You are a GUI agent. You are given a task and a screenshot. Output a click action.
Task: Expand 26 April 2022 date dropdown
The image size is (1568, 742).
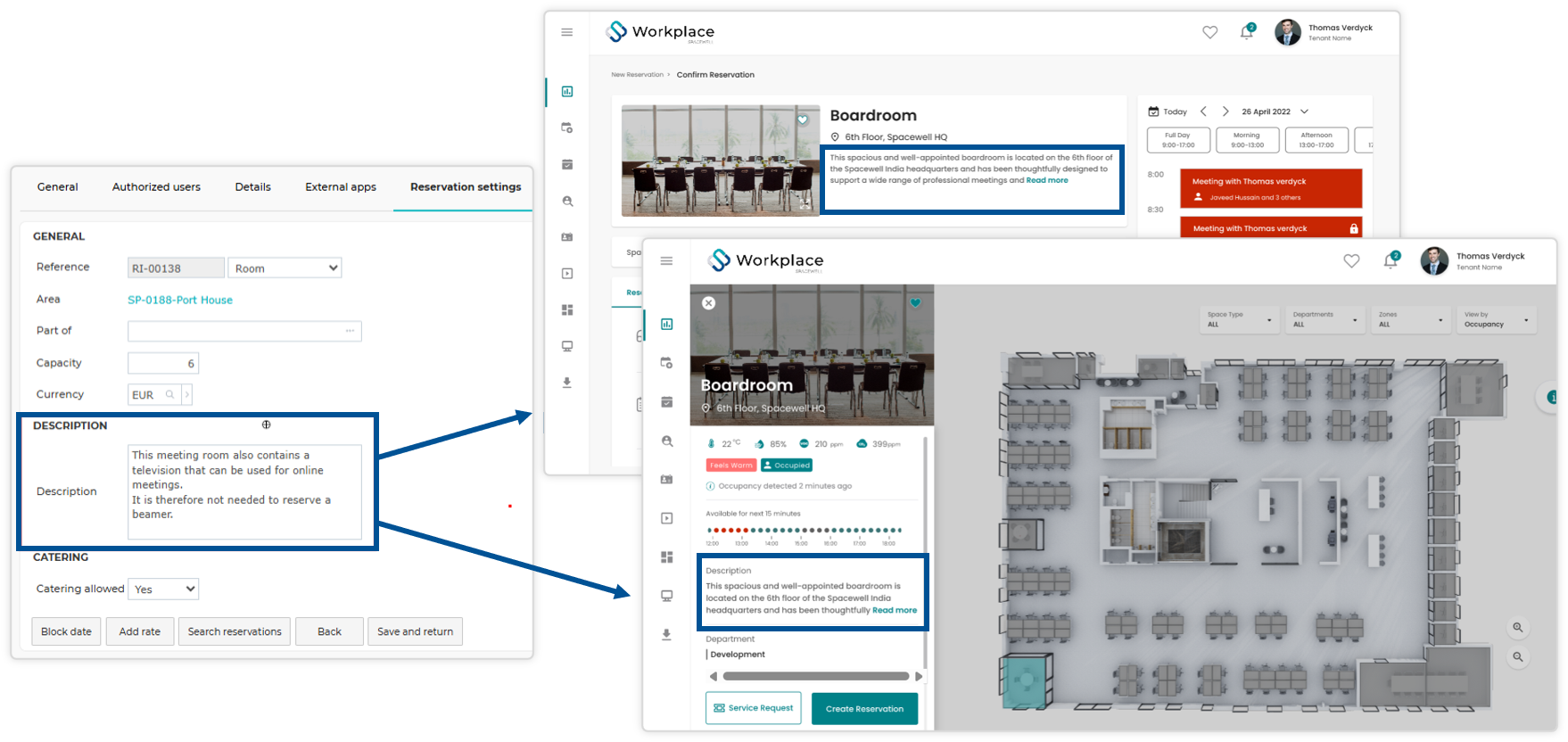coord(1304,111)
